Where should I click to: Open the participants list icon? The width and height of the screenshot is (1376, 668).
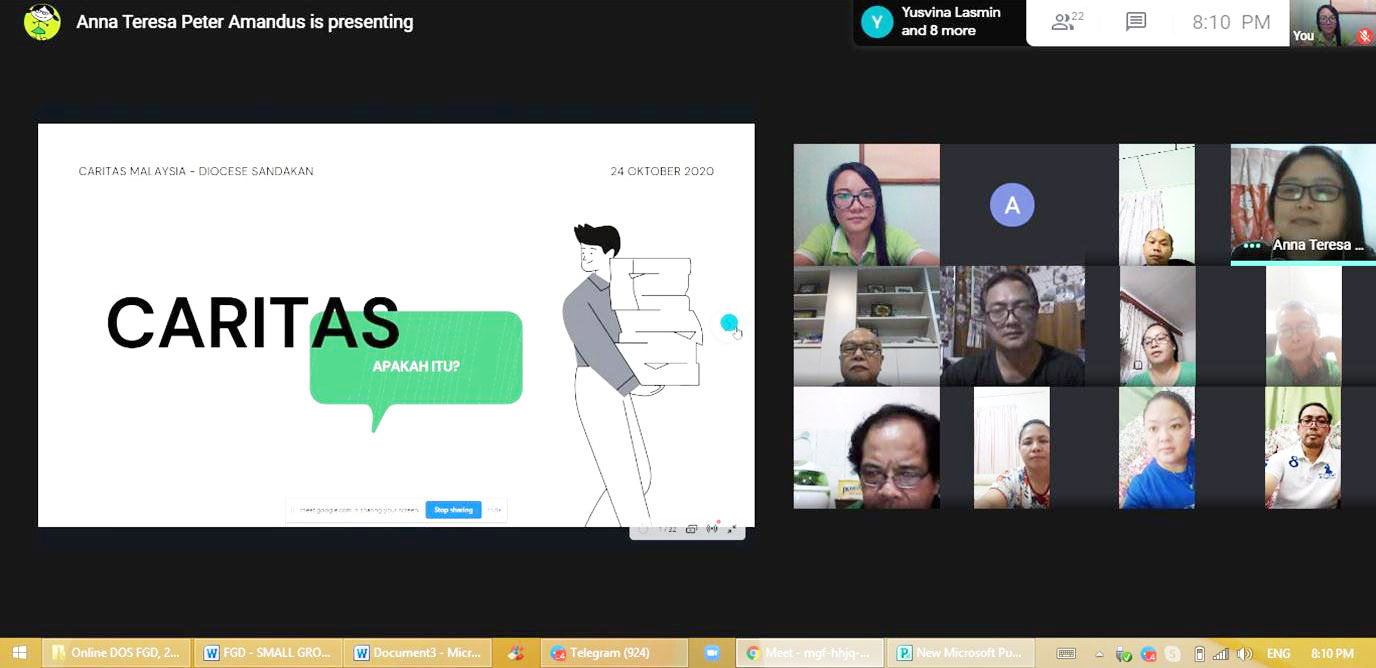click(1067, 22)
